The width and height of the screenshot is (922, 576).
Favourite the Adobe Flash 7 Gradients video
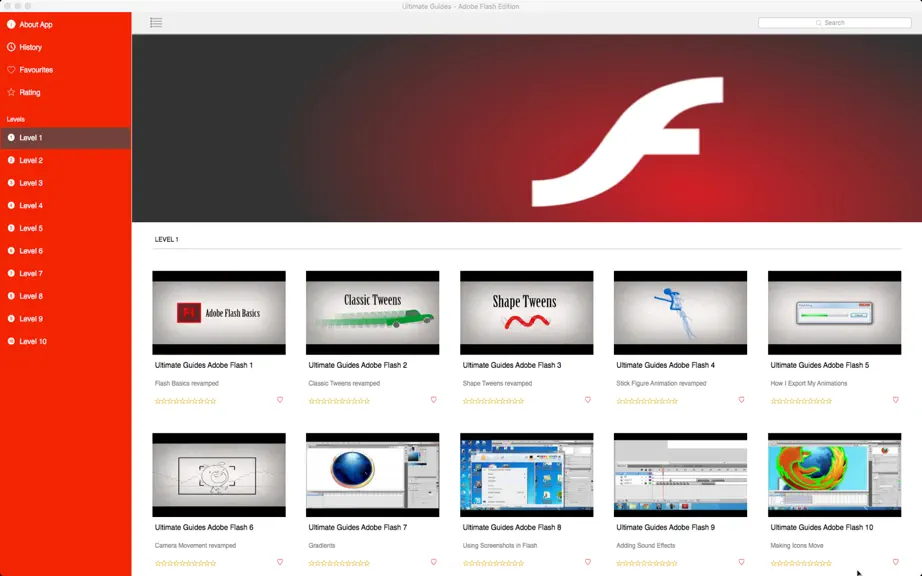click(x=433, y=562)
